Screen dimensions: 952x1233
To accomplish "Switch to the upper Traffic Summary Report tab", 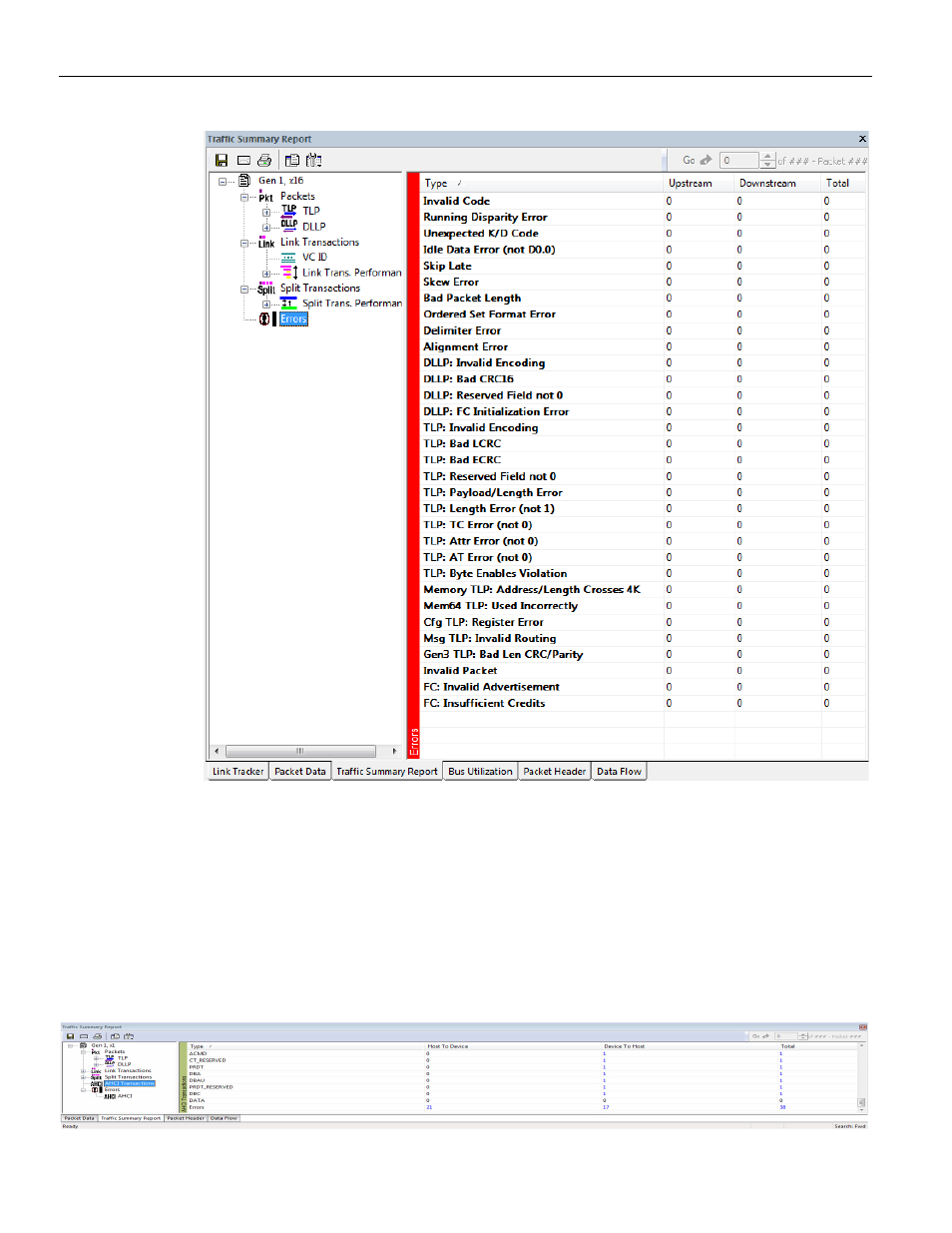I will [x=387, y=772].
